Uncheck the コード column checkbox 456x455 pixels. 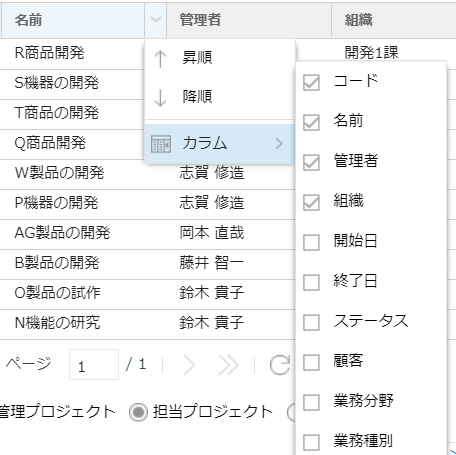point(311,82)
